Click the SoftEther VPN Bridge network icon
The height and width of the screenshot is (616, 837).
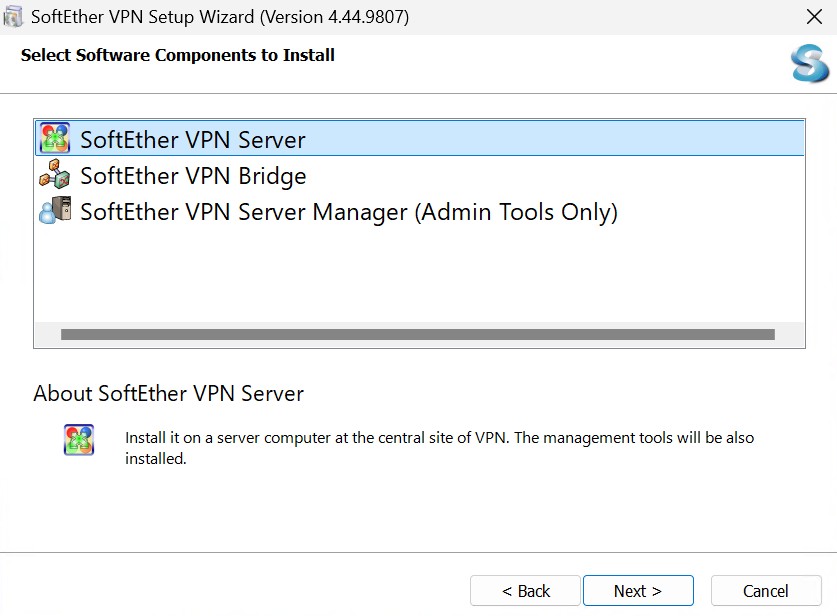(x=54, y=175)
